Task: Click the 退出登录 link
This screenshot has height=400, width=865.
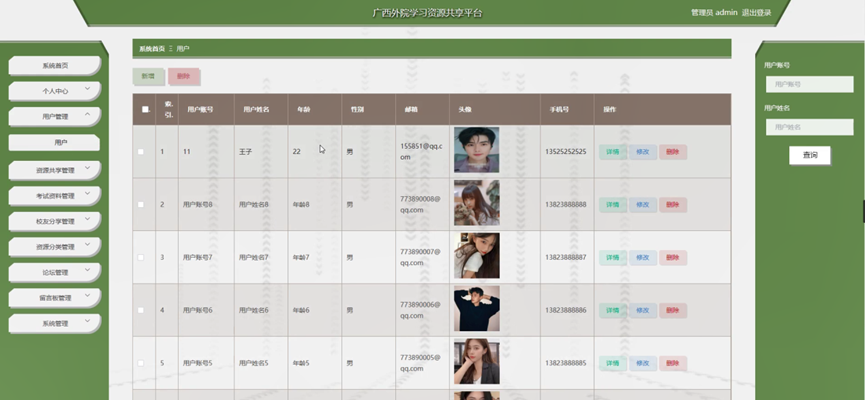Action: (x=756, y=13)
